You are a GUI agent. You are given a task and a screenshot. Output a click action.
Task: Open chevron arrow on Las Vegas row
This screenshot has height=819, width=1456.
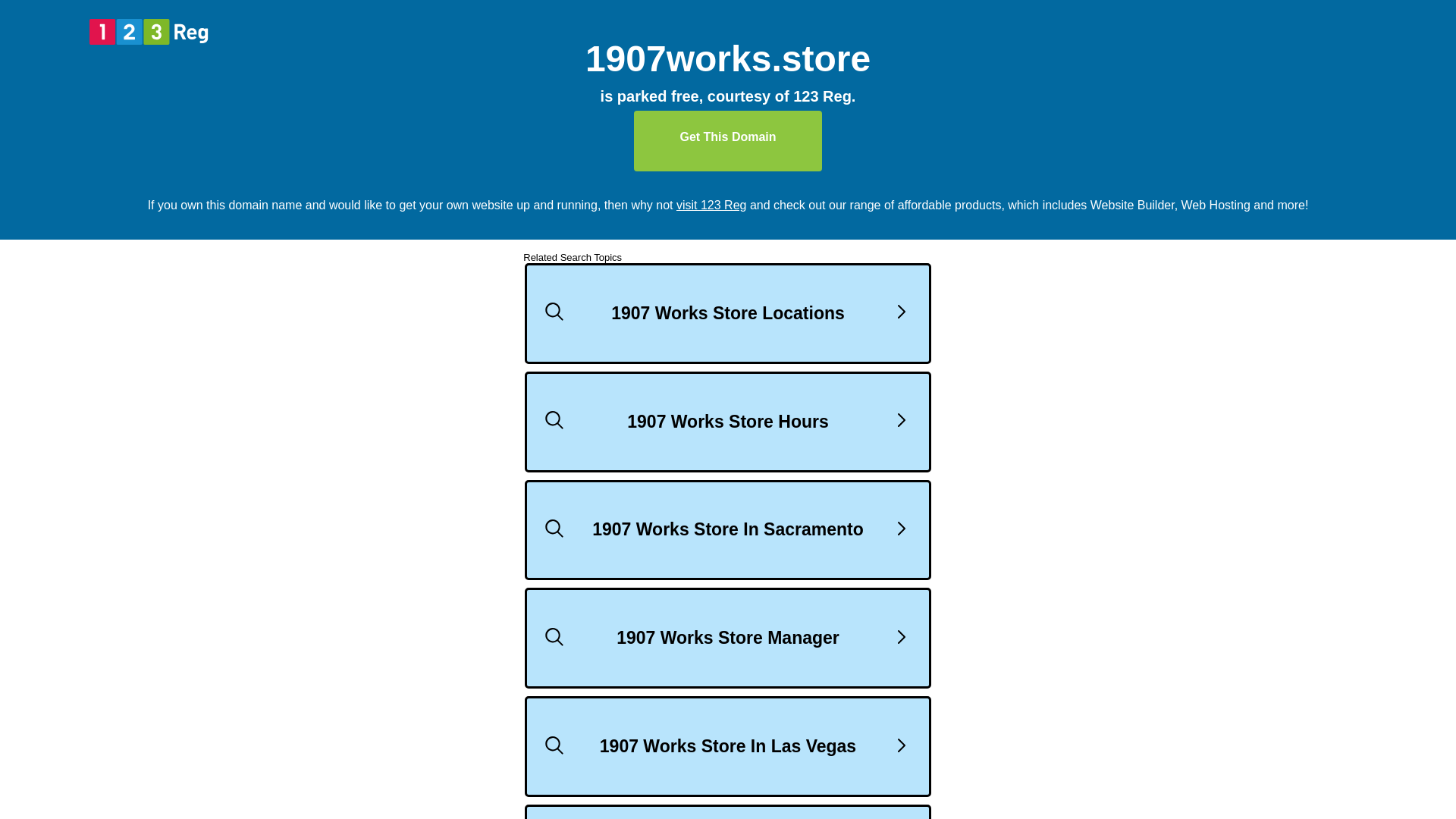click(901, 745)
